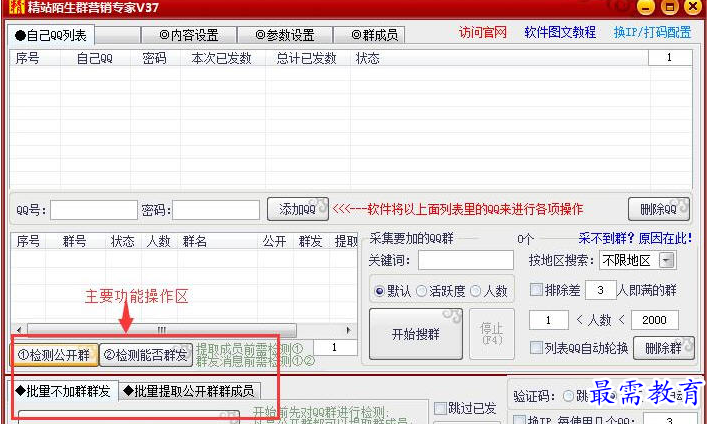Enable the 列表QQ自动轮换 checkbox
The height and width of the screenshot is (424, 711).
coord(536,348)
